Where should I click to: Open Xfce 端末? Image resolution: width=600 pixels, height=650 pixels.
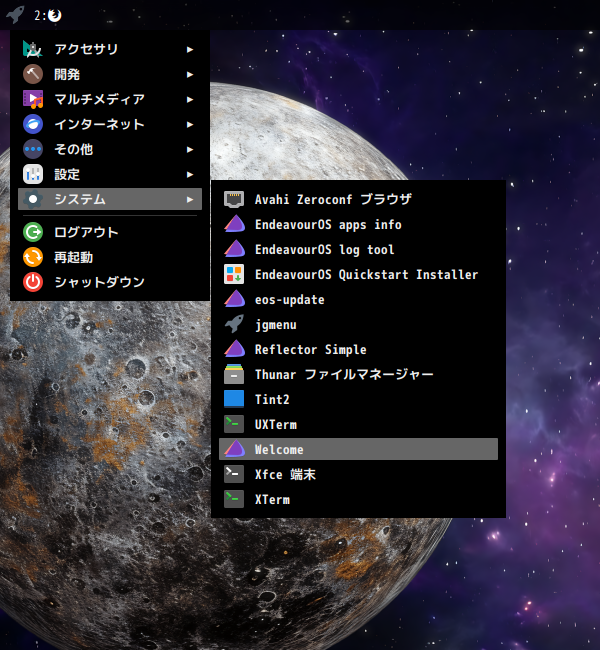tap(358, 474)
